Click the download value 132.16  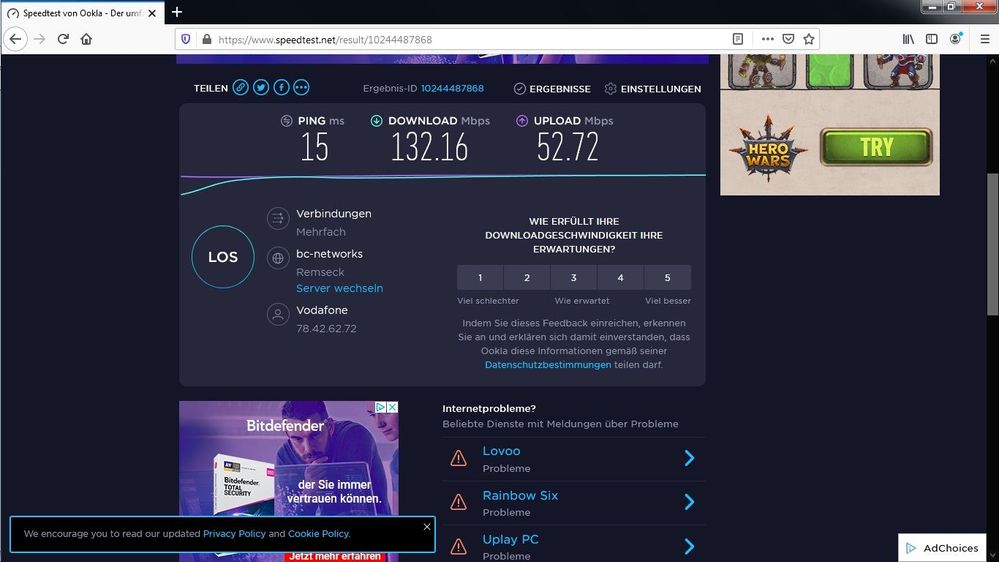[429, 147]
